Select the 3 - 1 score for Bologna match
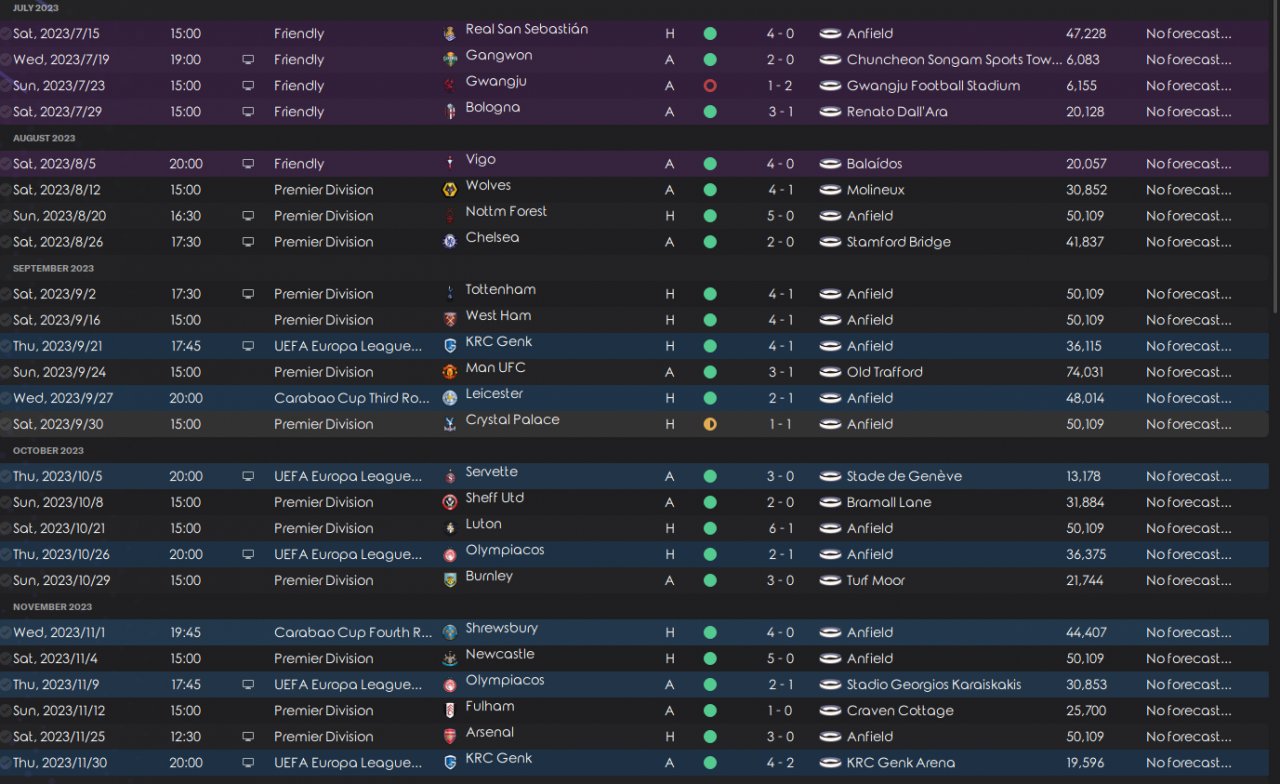The height and width of the screenshot is (784, 1280). pos(780,112)
